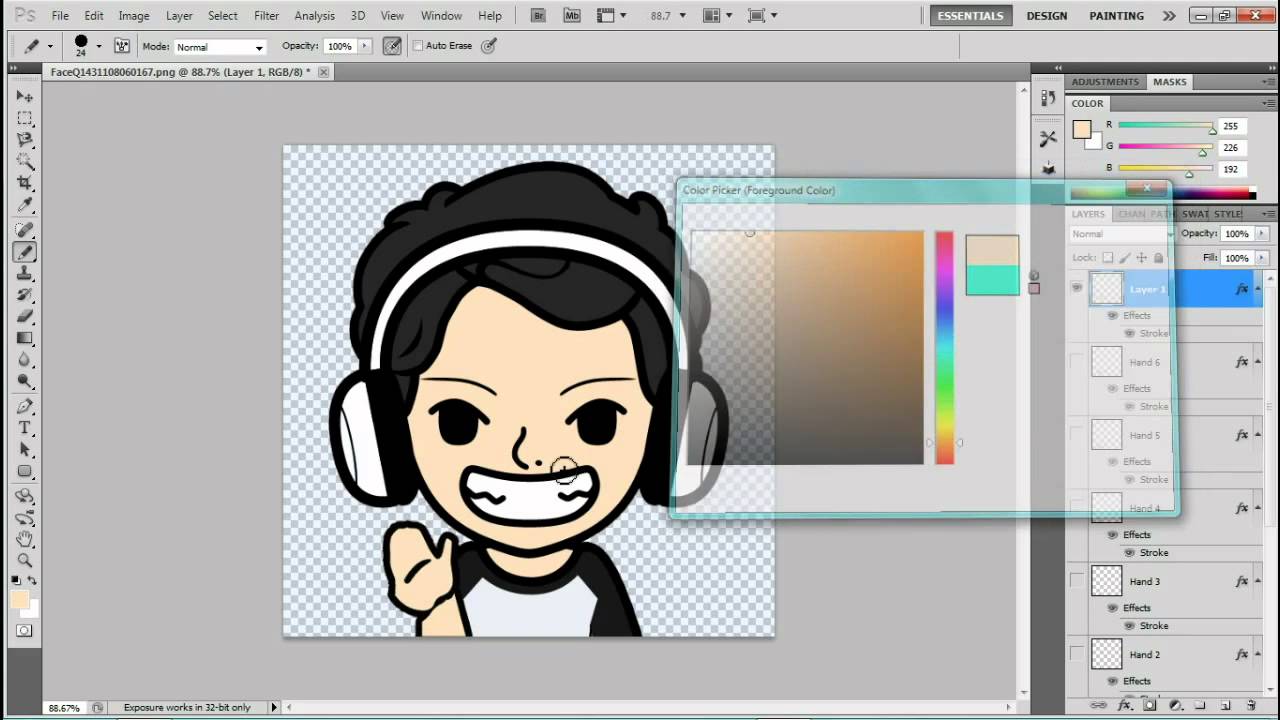Image resolution: width=1280 pixels, height=720 pixels.
Task: Show the Hand 3 layer
Action: [x=1077, y=581]
